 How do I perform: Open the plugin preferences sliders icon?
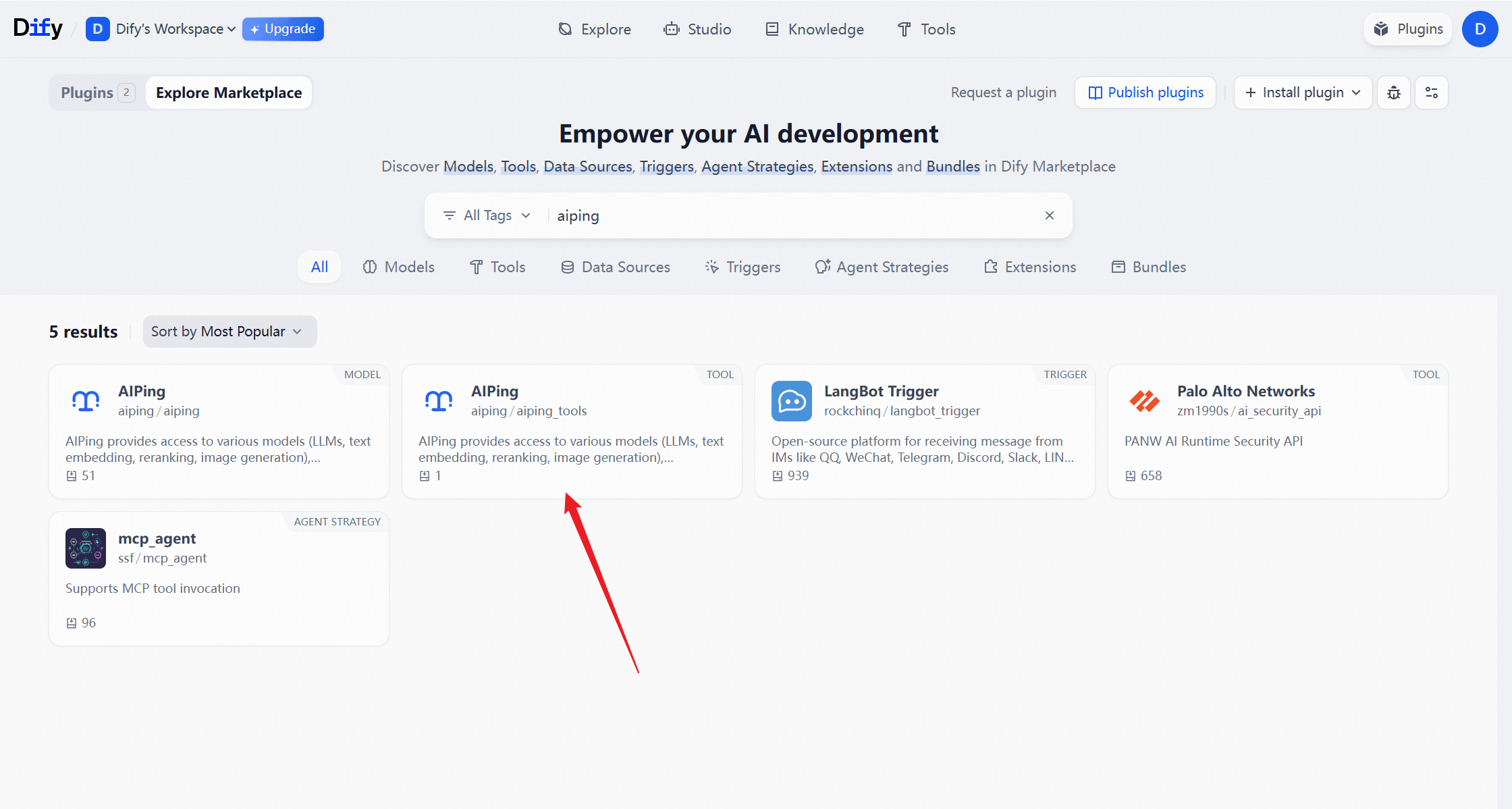(1431, 93)
